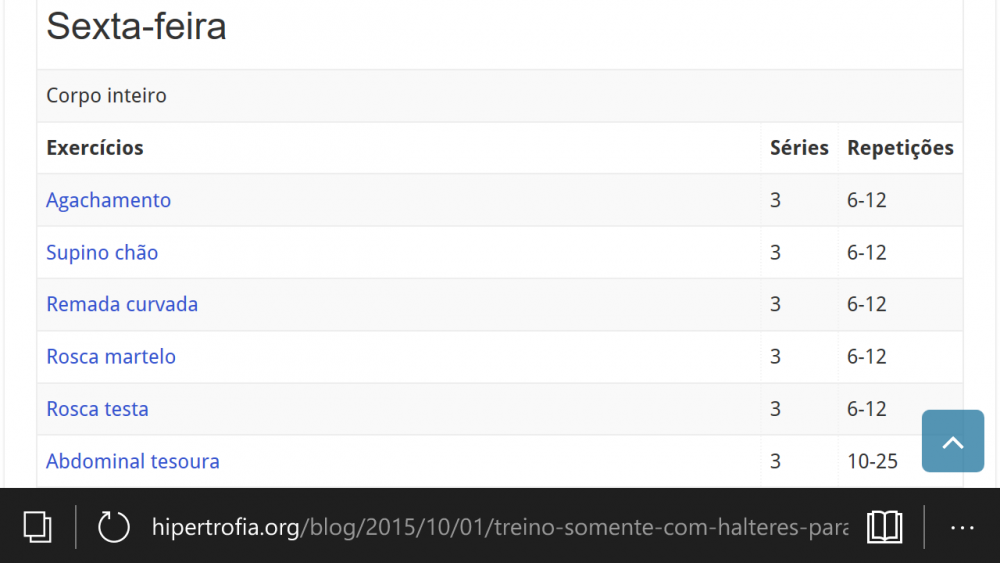This screenshot has height=563, width=1000.
Task: Click the Corpo inteiro row
Action: [499, 96]
